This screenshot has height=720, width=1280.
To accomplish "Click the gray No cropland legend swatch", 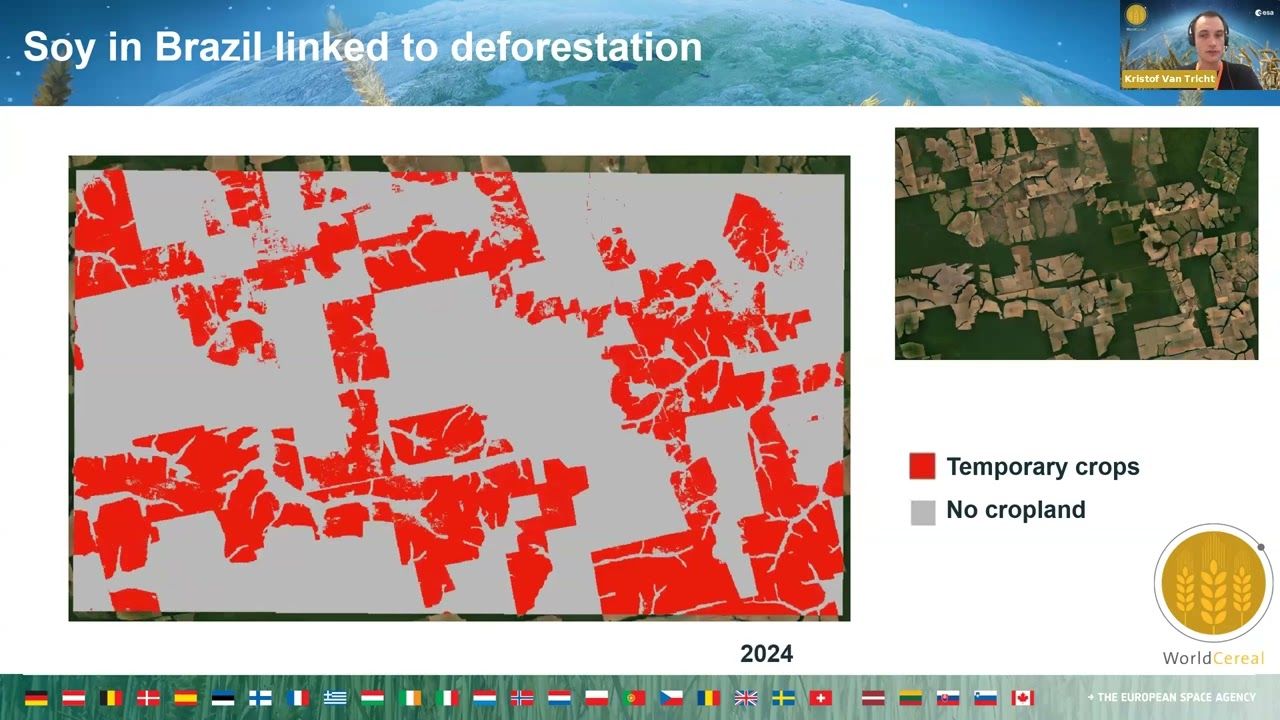I will tap(922, 511).
